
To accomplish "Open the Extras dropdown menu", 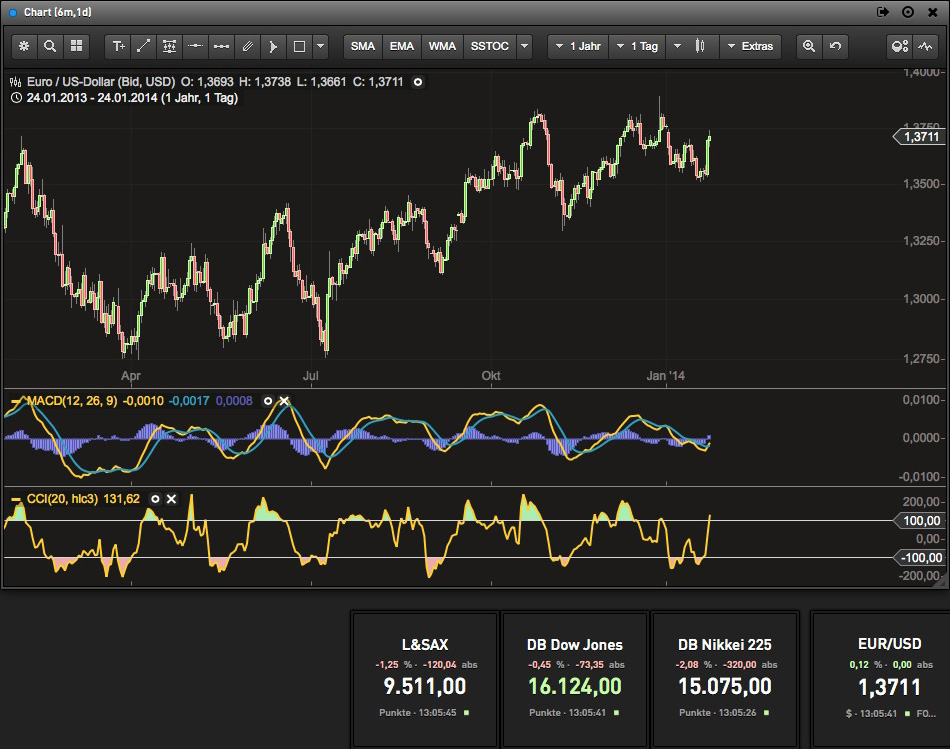I will pyautogui.click(x=750, y=46).
